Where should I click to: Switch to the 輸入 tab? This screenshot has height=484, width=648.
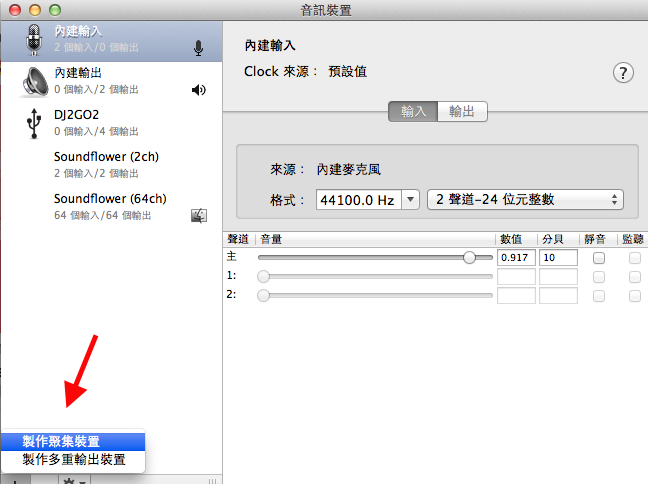click(413, 112)
